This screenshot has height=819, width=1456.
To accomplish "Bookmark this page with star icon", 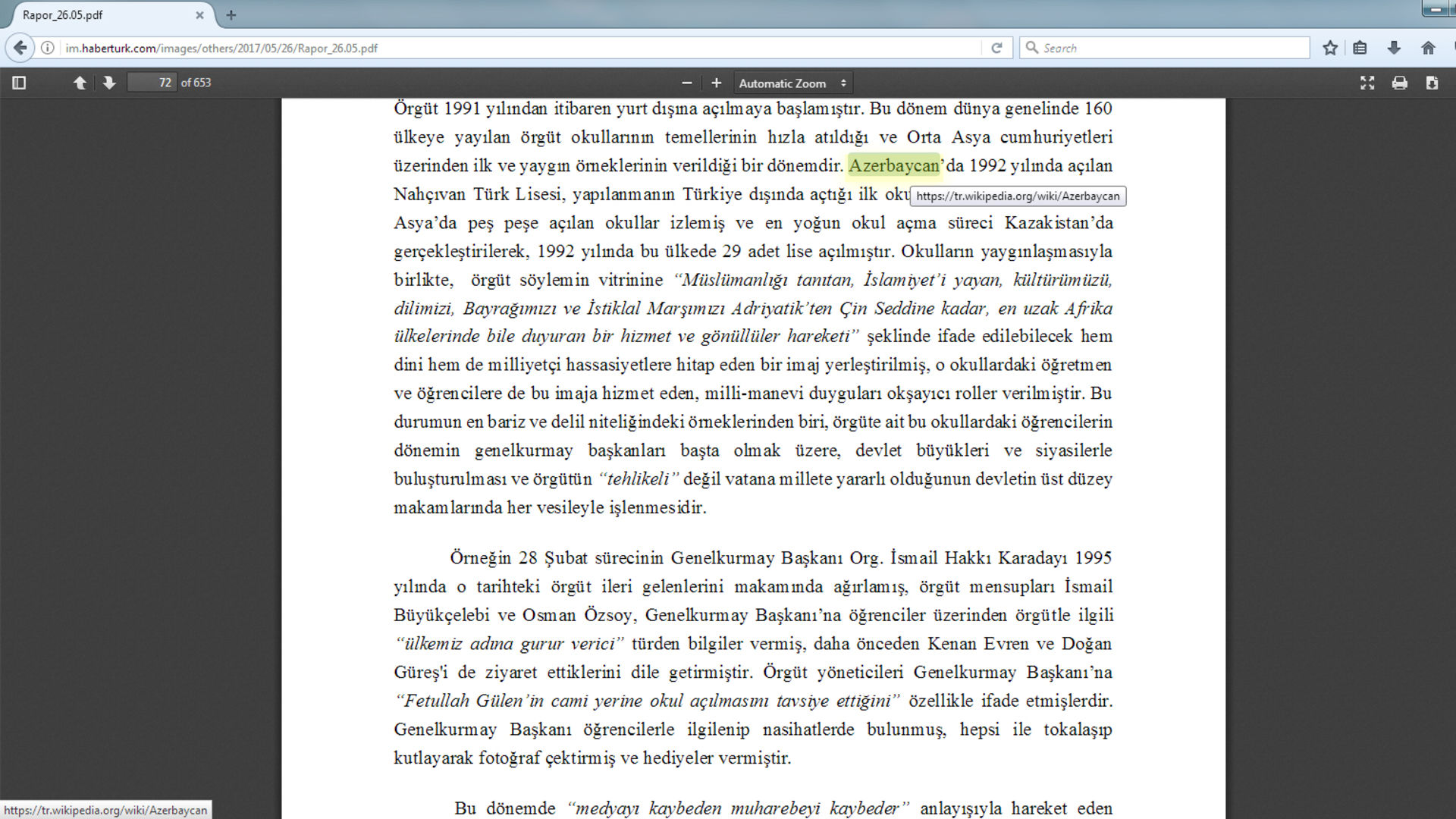I will coord(1329,48).
